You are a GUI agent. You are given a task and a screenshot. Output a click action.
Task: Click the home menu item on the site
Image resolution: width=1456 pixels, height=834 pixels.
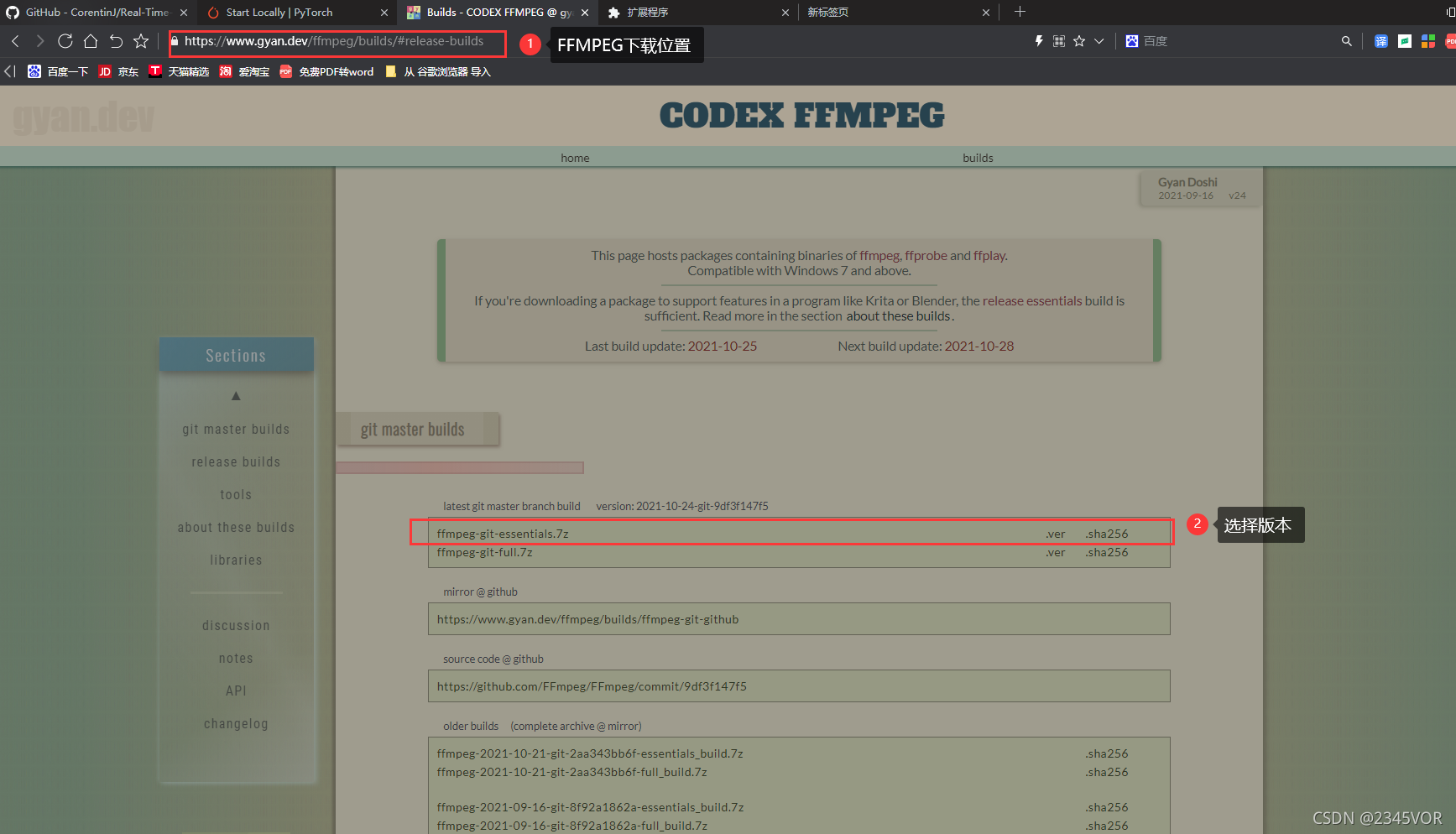(575, 158)
